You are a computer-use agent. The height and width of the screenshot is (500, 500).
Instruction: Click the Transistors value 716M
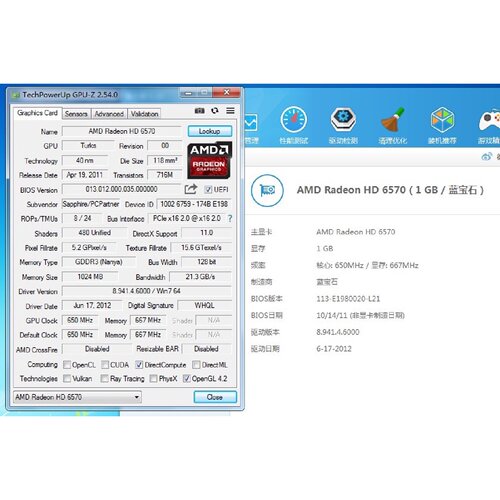coord(165,175)
